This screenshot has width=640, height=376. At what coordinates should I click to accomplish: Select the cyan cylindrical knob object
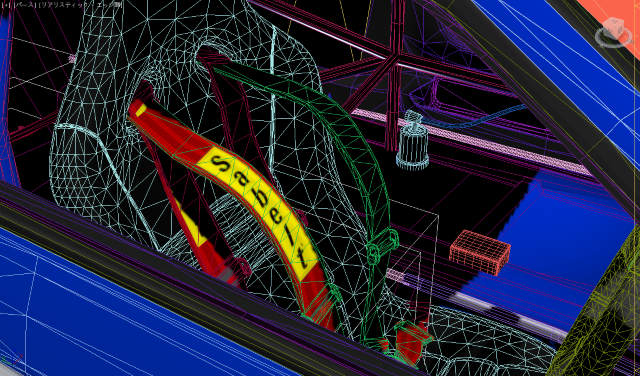pyautogui.click(x=412, y=142)
